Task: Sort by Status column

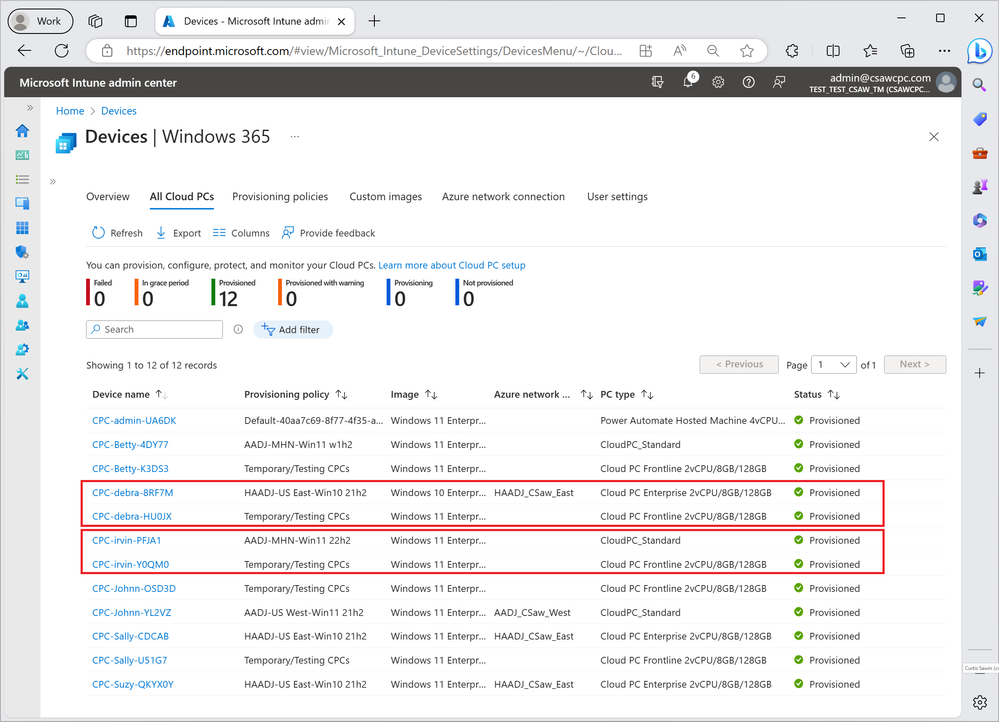Action: pos(817,394)
